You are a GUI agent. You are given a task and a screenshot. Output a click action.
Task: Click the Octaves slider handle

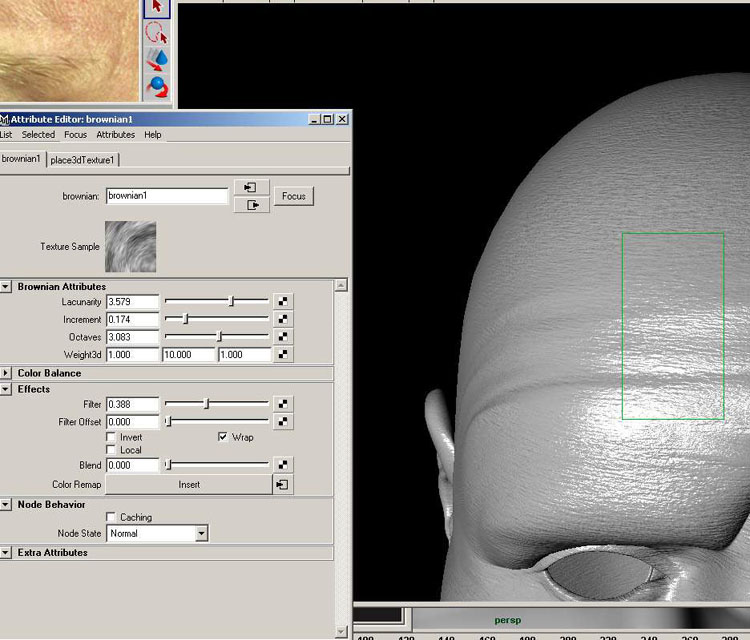coord(219,337)
